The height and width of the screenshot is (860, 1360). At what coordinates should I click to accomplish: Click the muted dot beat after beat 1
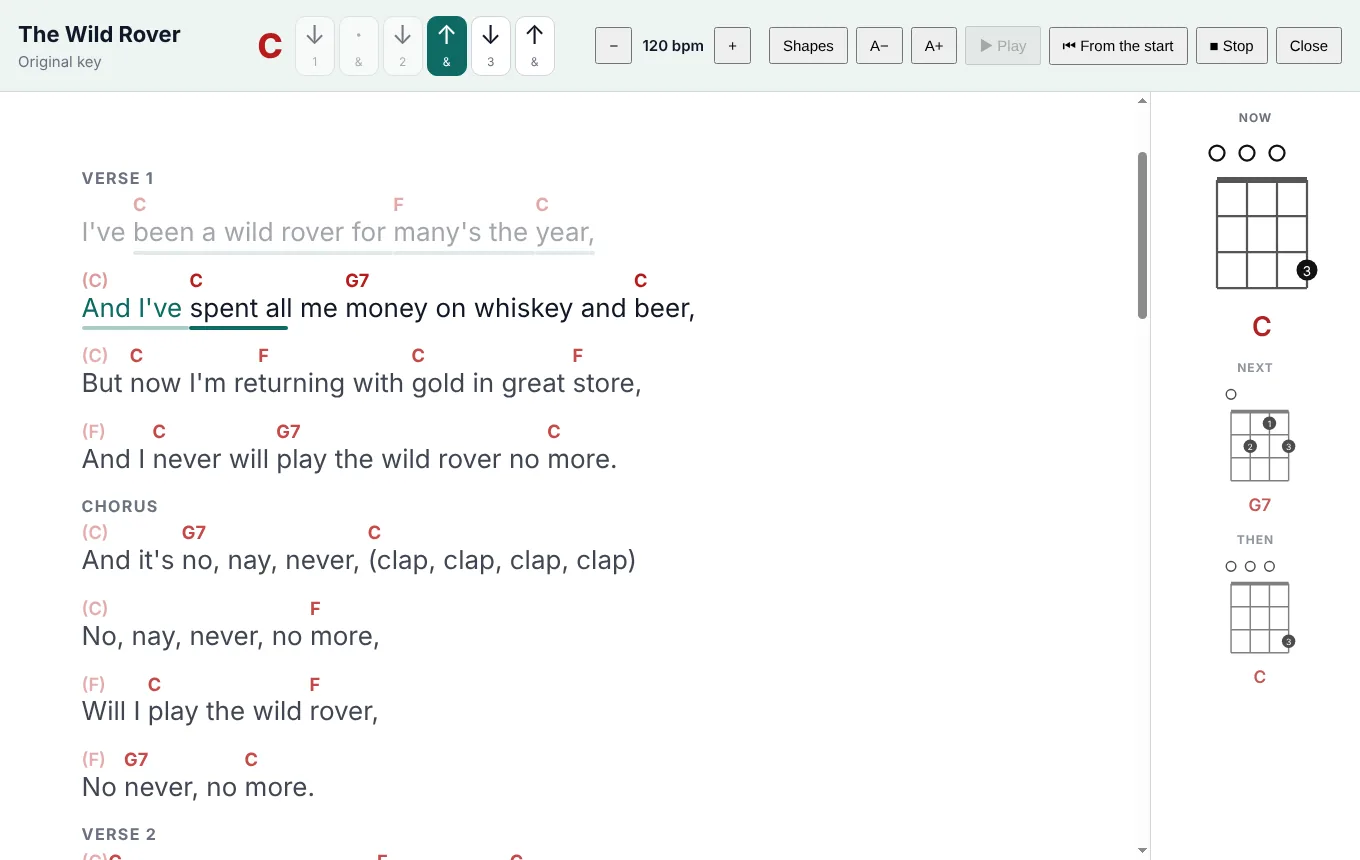(x=359, y=46)
